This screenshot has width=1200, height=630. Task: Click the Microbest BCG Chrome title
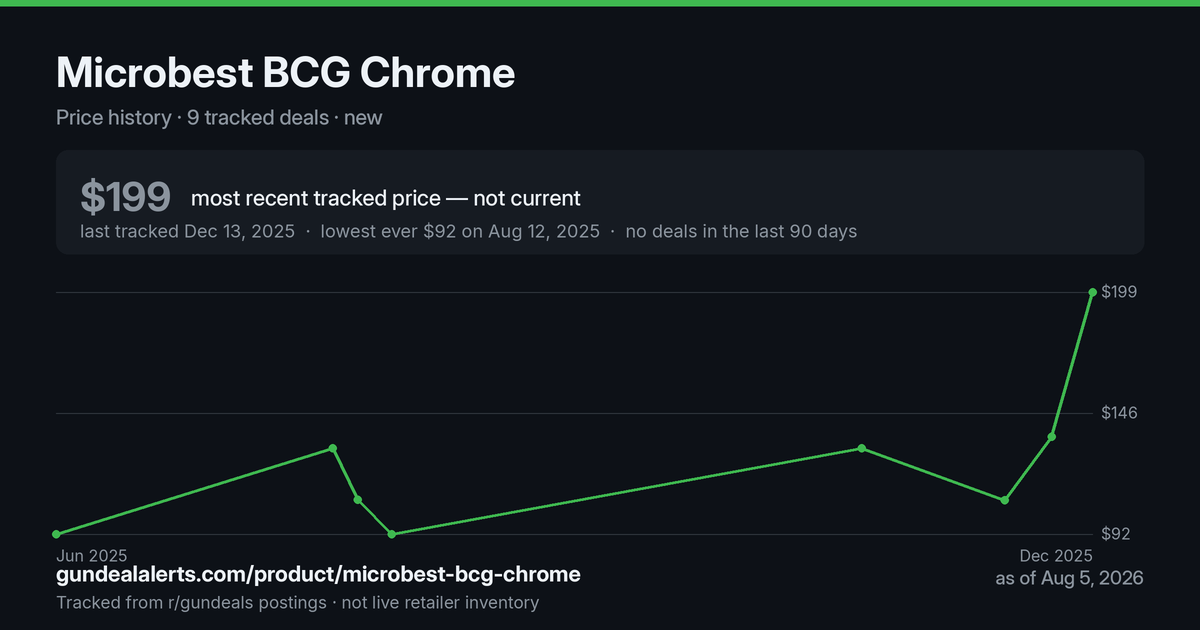286,73
